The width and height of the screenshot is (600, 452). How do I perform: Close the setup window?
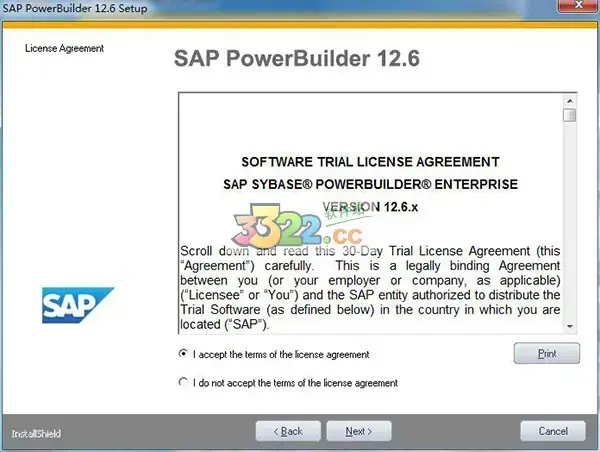click(578, 5)
